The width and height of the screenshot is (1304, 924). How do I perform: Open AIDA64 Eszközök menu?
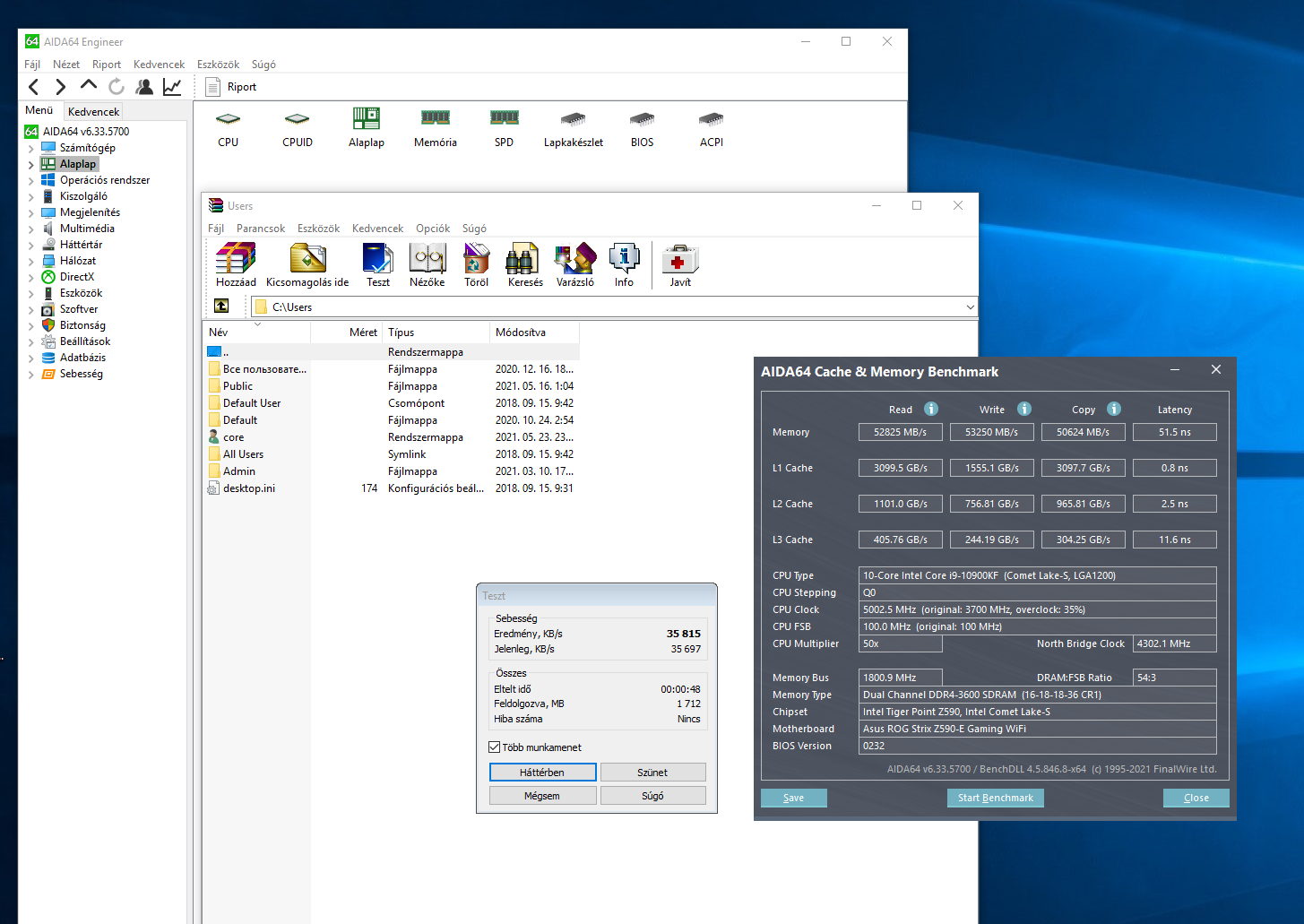pyautogui.click(x=218, y=65)
